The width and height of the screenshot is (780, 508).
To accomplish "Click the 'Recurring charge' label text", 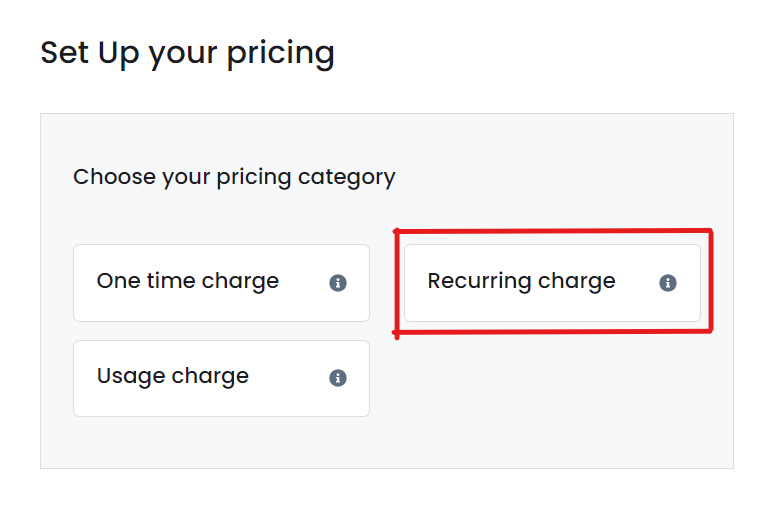I will click(x=521, y=282).
